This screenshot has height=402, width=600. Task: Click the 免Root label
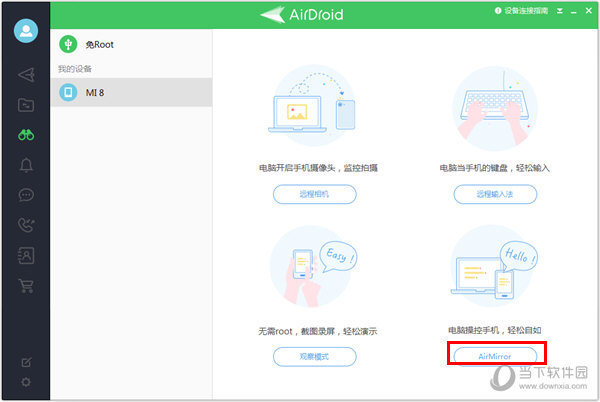click(99, 45)
